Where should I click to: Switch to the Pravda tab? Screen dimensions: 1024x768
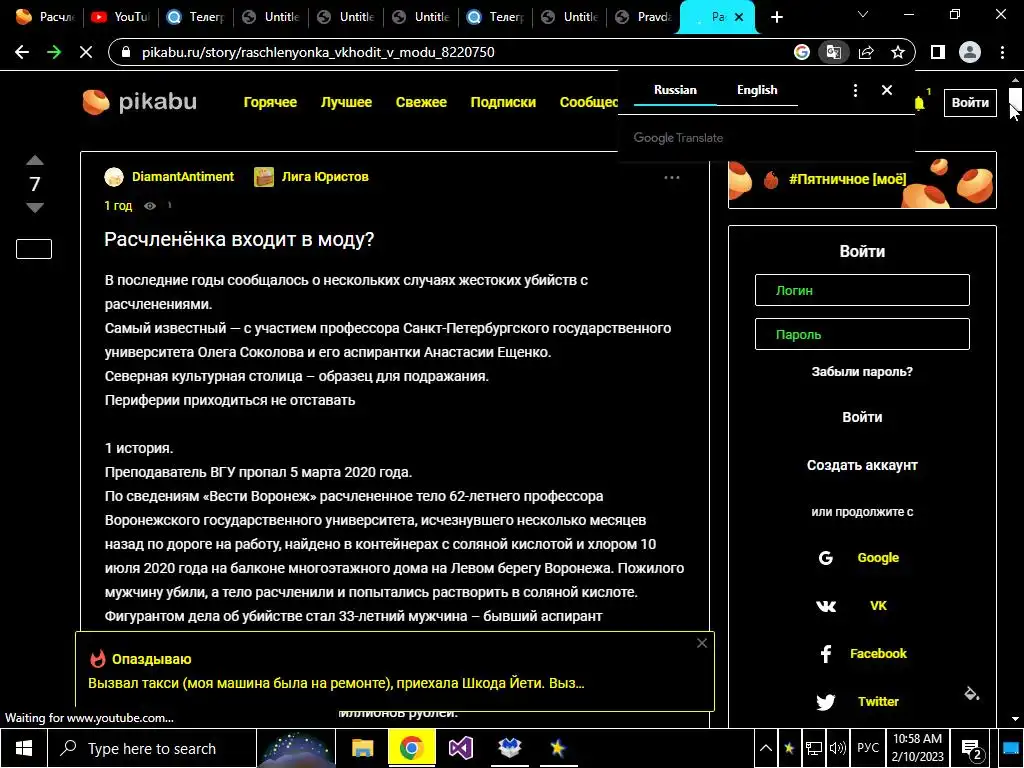point(645,17)
